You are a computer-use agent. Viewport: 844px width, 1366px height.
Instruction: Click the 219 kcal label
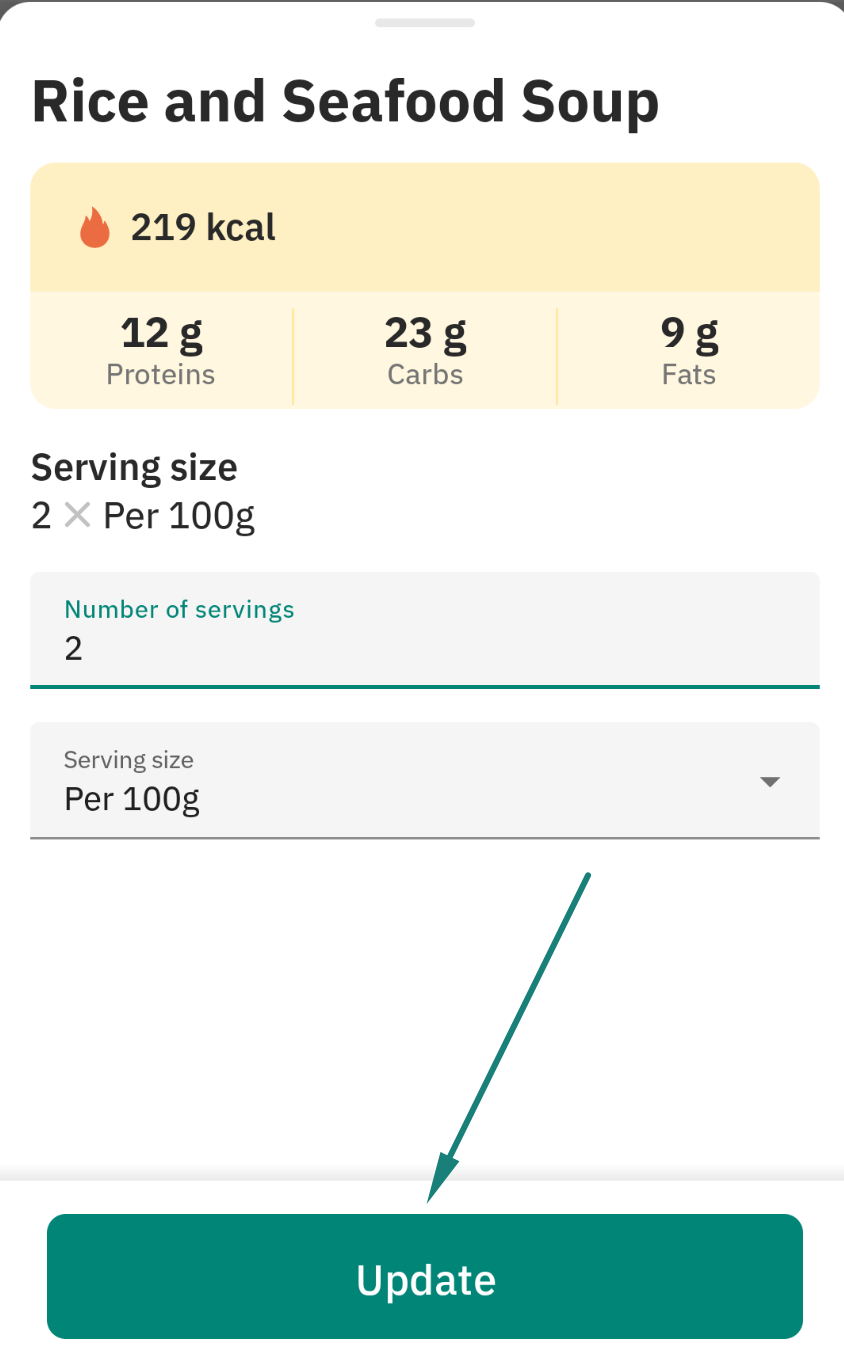203,228
